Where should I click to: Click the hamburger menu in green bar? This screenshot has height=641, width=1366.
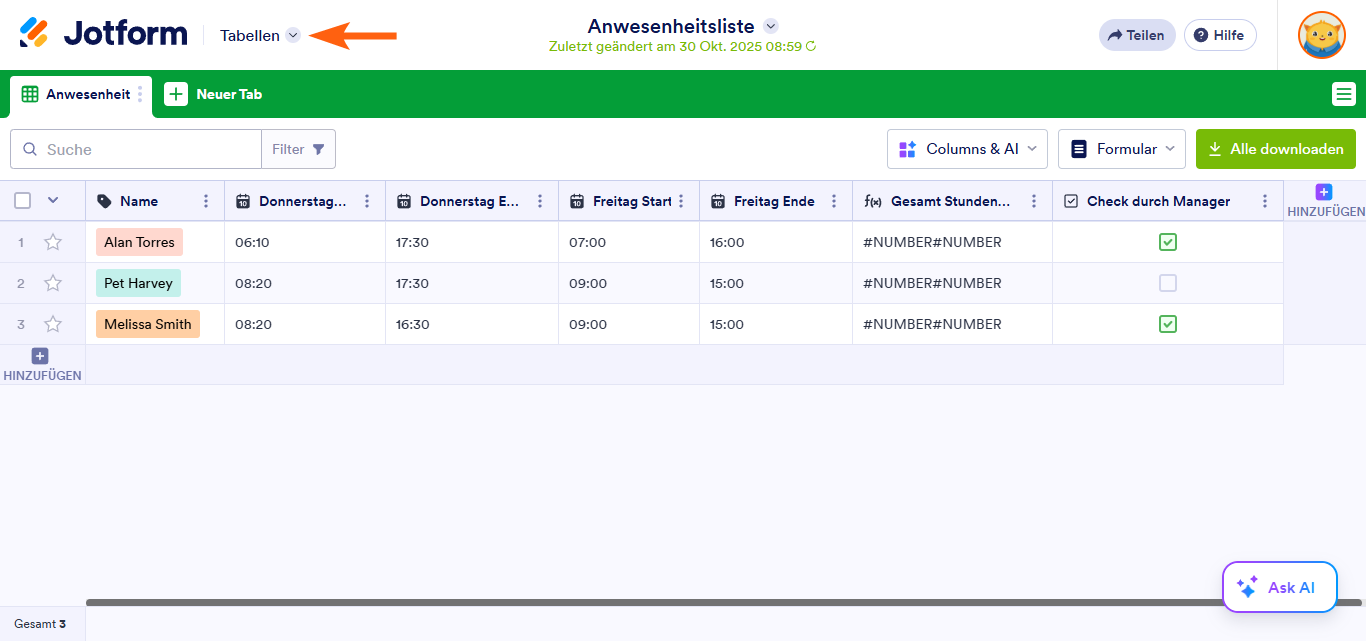point(1343,94)
